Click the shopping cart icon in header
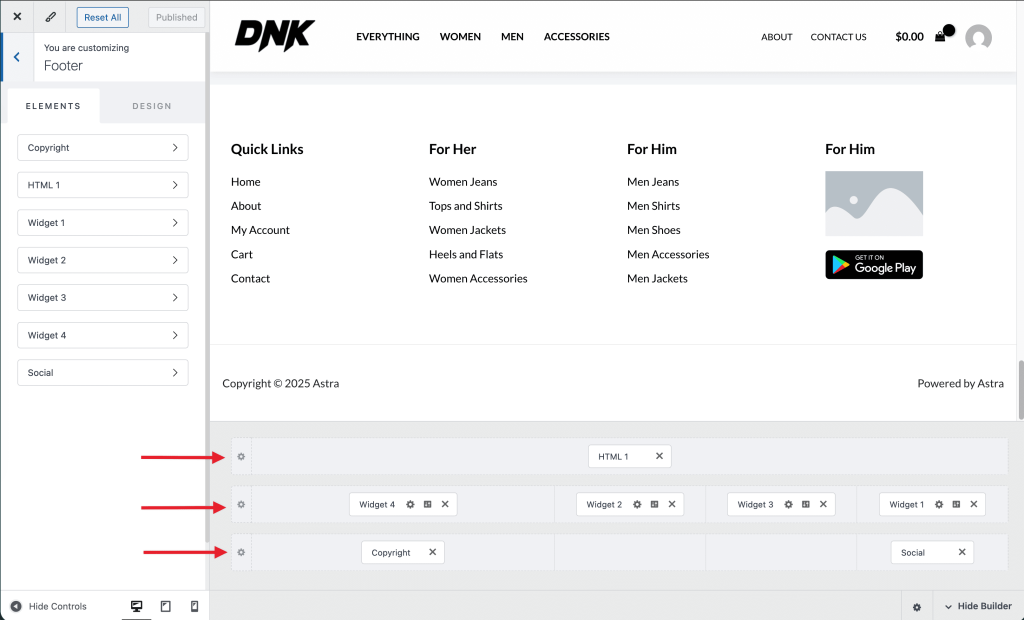 tap(940, 37)
